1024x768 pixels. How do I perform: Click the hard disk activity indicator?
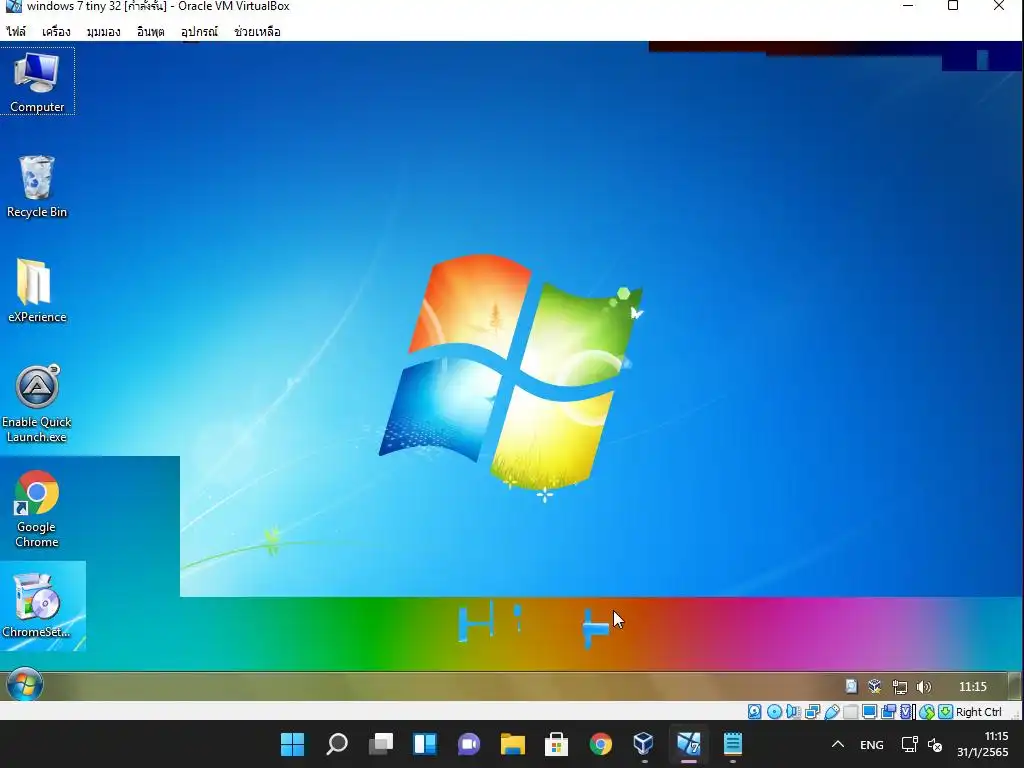pyautogui.click(x=754, y=712)
